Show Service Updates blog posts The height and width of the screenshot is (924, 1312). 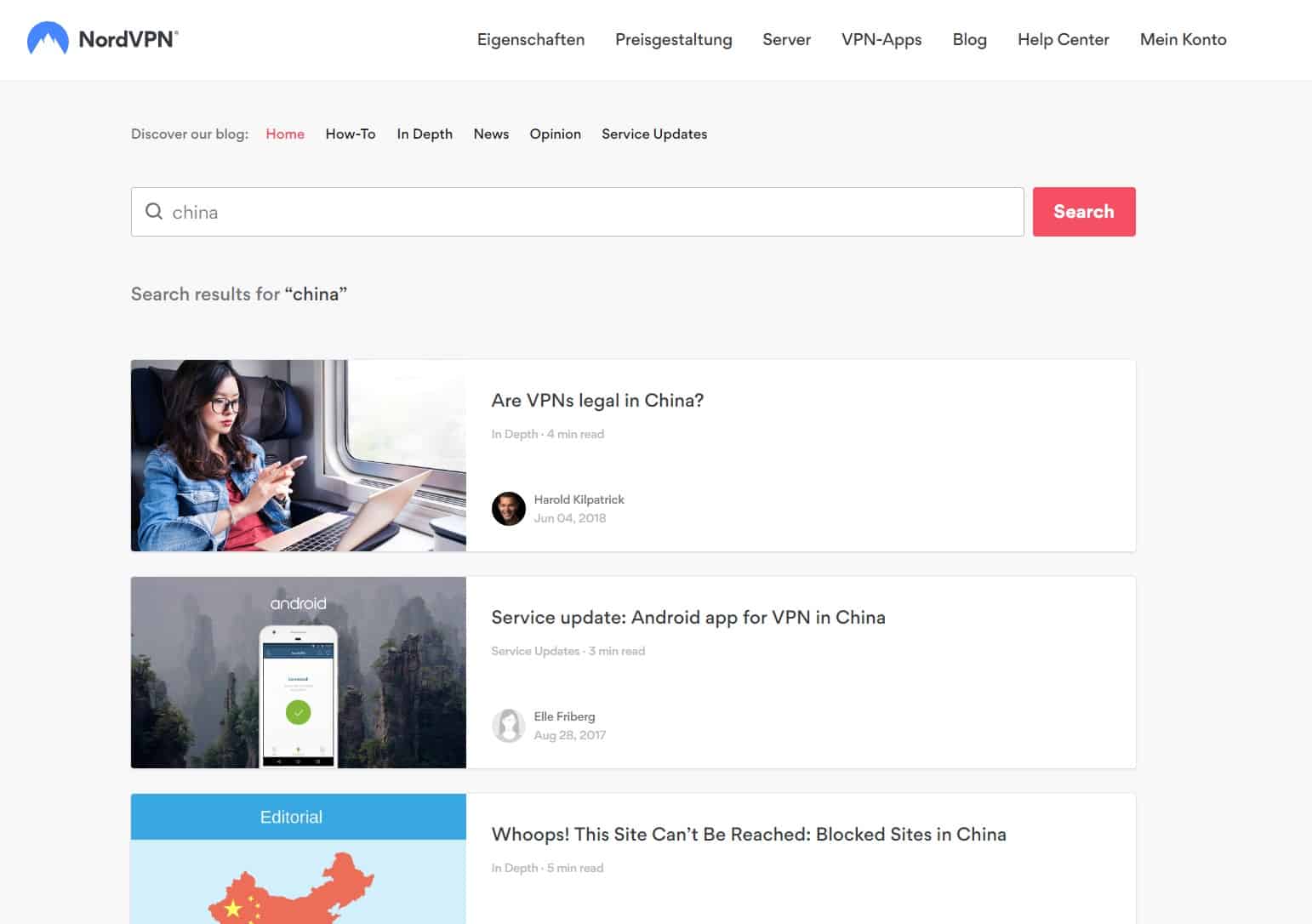(x=654, y=134)
